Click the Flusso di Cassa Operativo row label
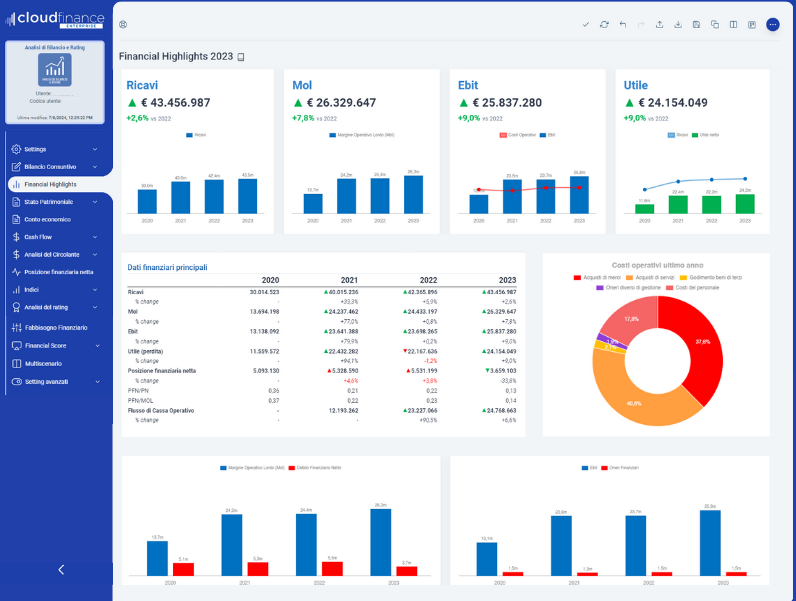The height and width of the screenshot is (601, 796). pos(161,411)
